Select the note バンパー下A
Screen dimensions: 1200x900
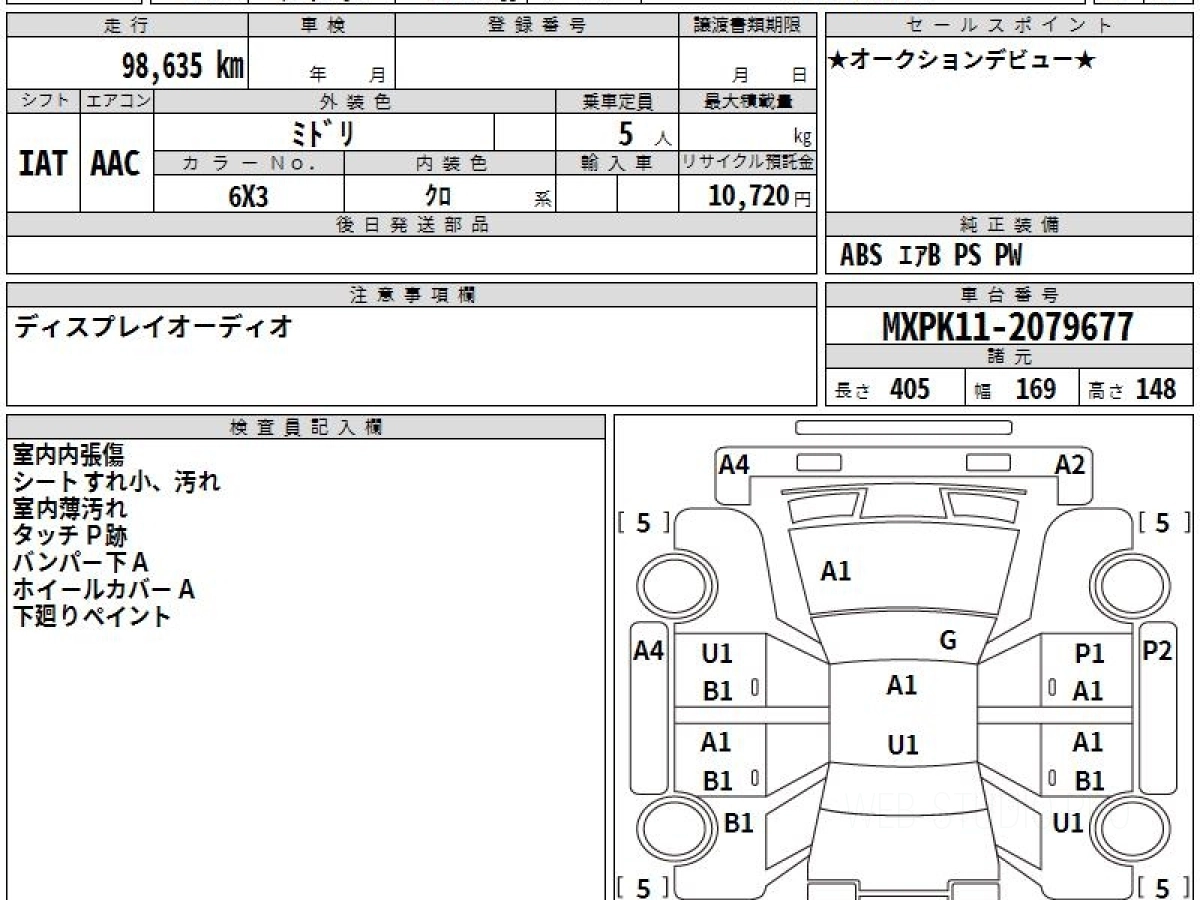[80, 563]
